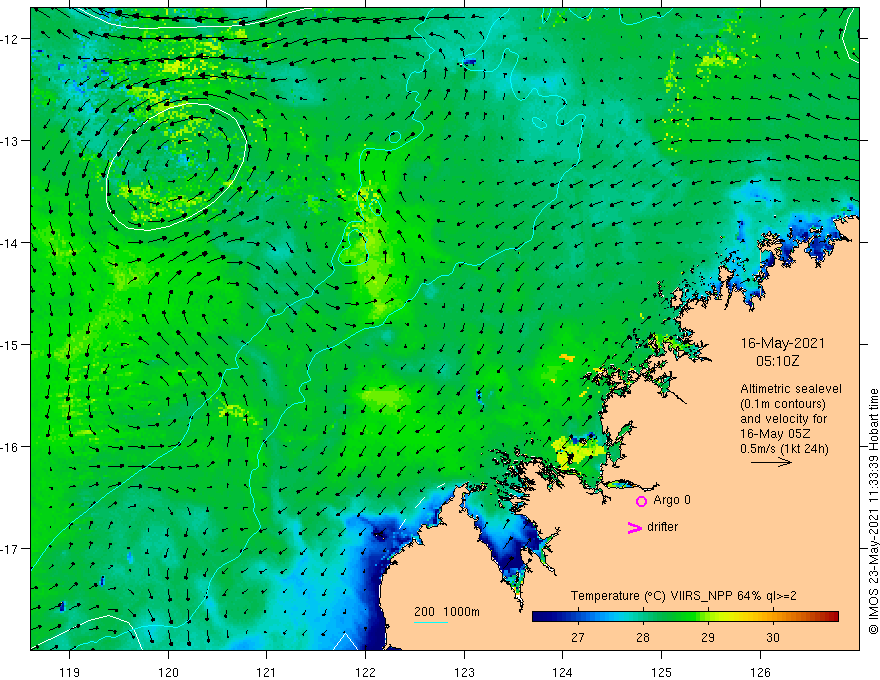880x680 pixels.
Task: Click the drifter legend label
Action: coord(662,527)
